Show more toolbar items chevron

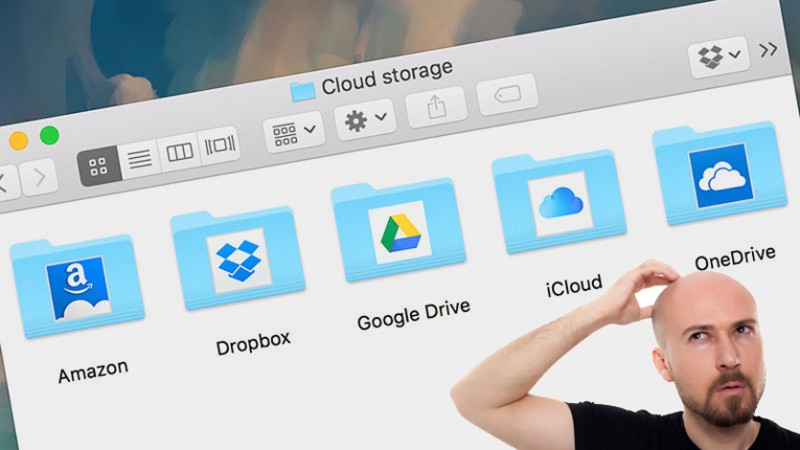[x=768, y=49]
